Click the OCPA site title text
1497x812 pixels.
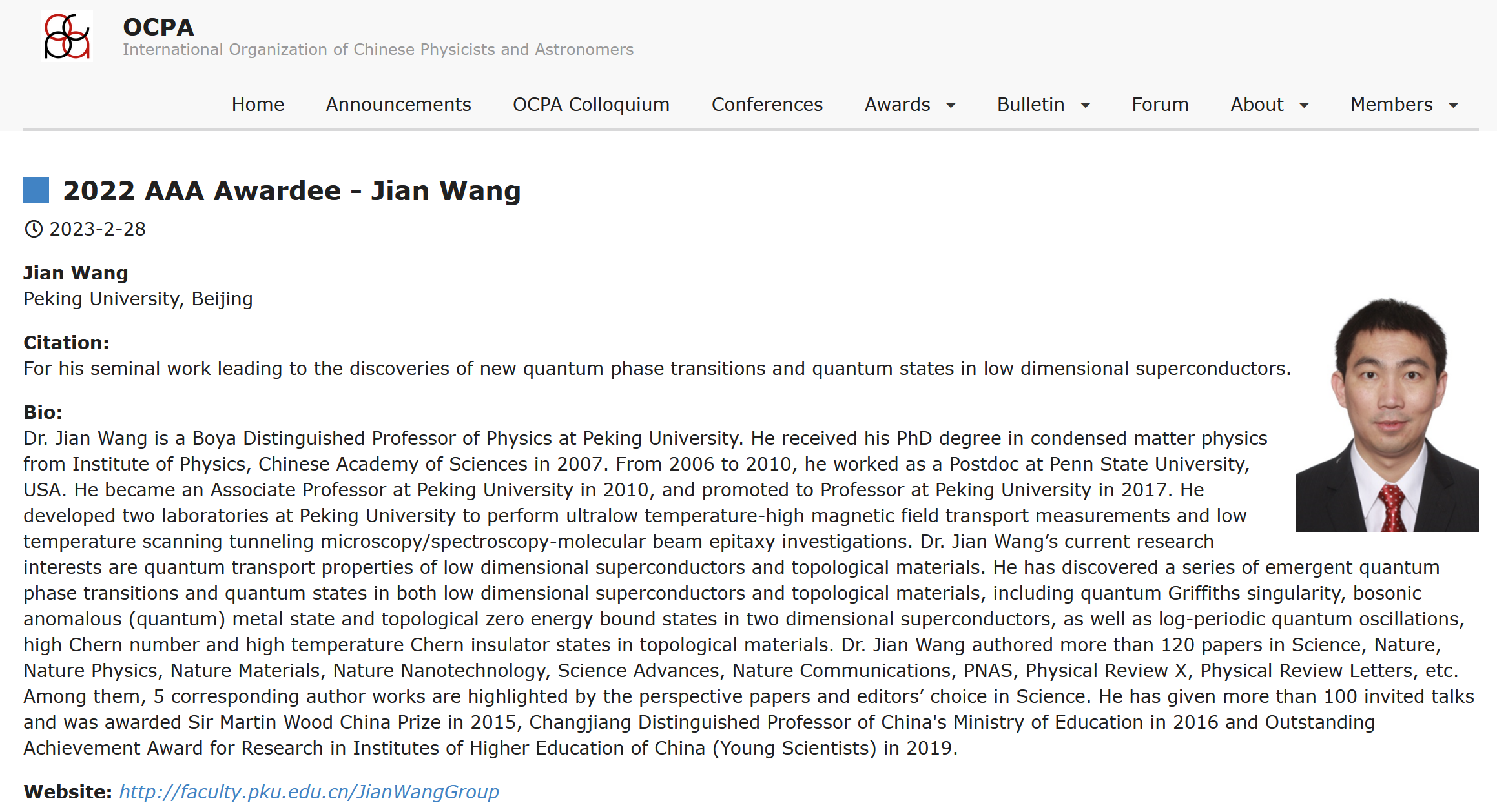(158, 27)
